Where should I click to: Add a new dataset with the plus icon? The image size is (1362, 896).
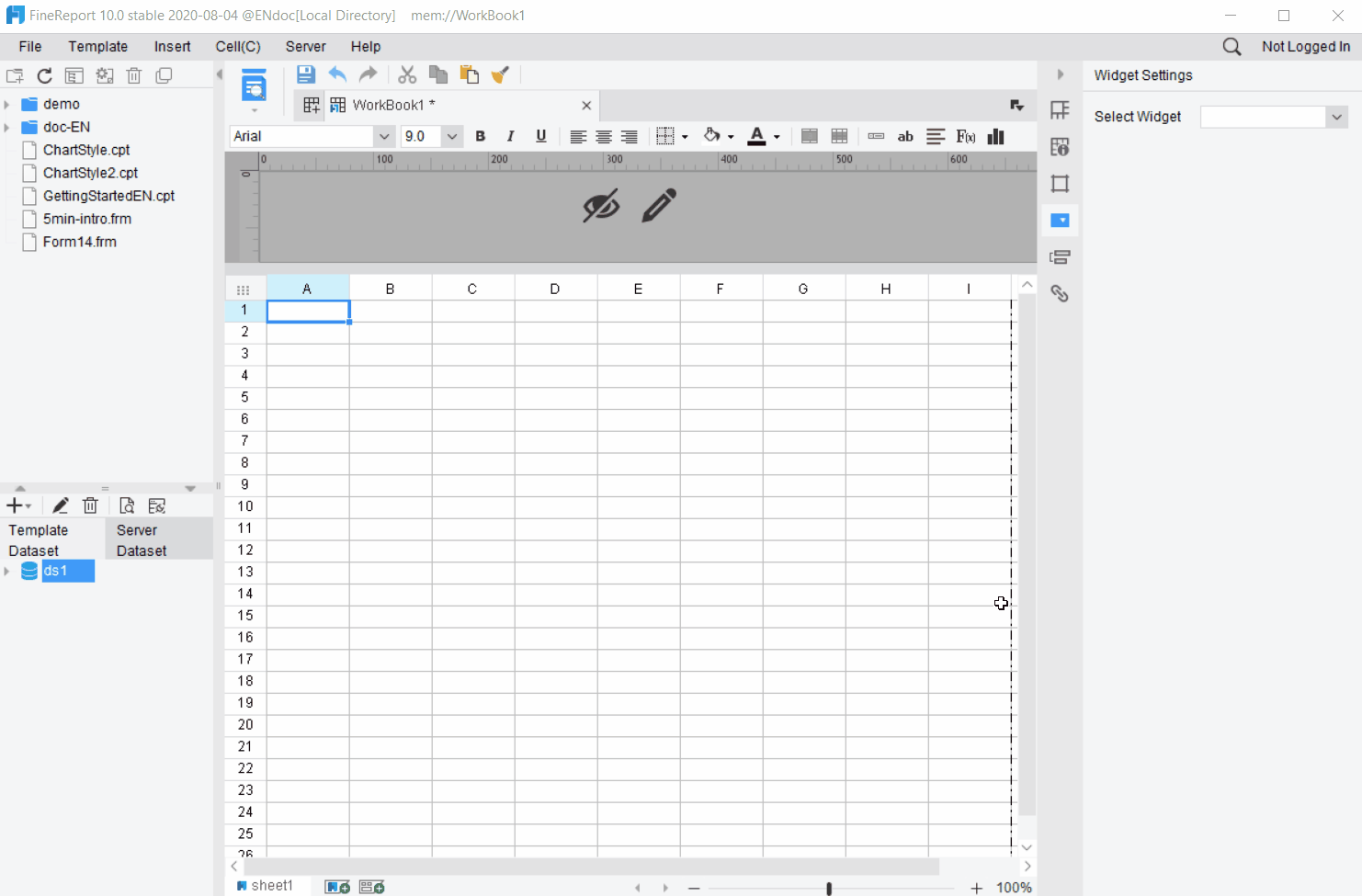(x=14, y=505)
